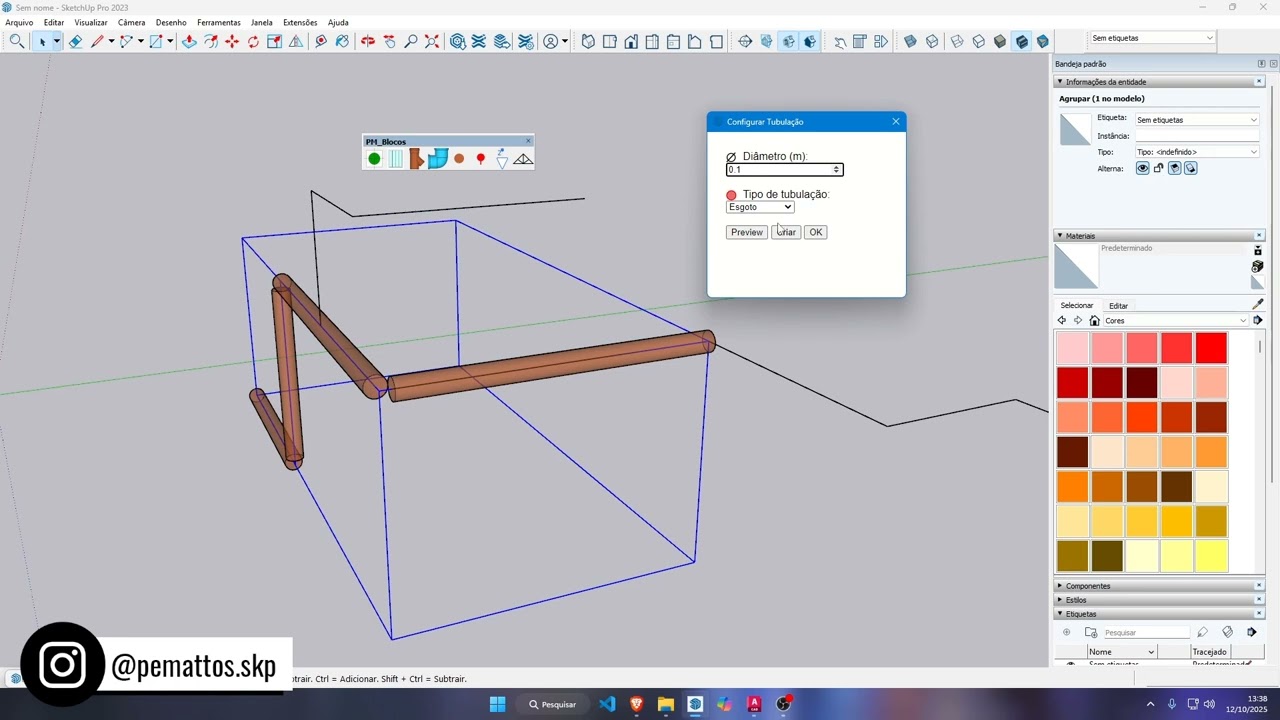Viewport: 1280px width, 720px height.
Task: Click the create material icon
Action: [x=1257, y=267]
